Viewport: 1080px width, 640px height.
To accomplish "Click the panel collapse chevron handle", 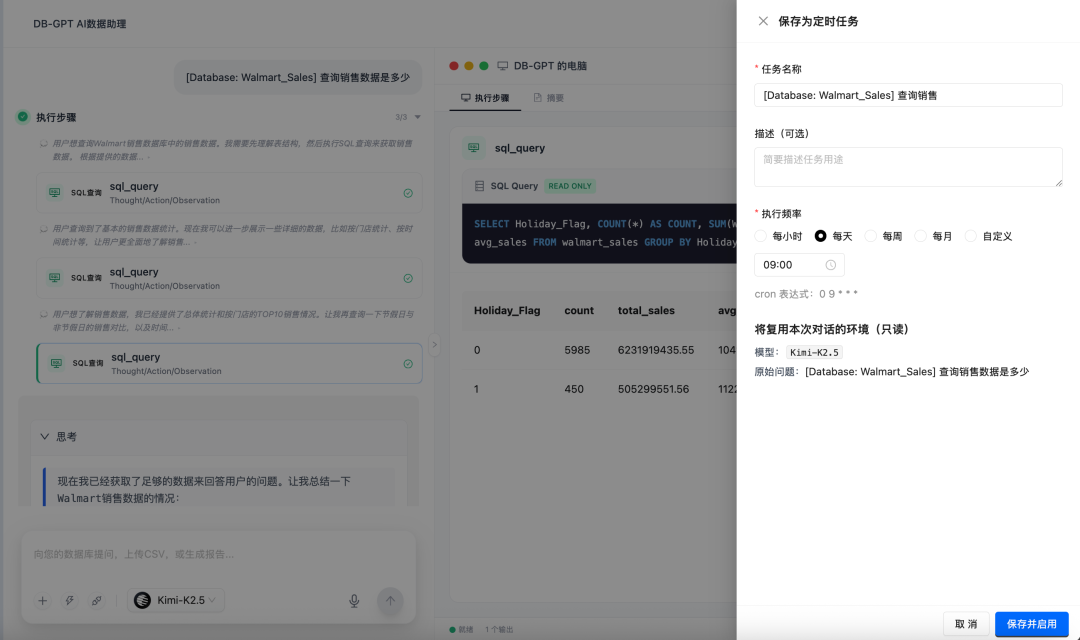I will [434, 344].
